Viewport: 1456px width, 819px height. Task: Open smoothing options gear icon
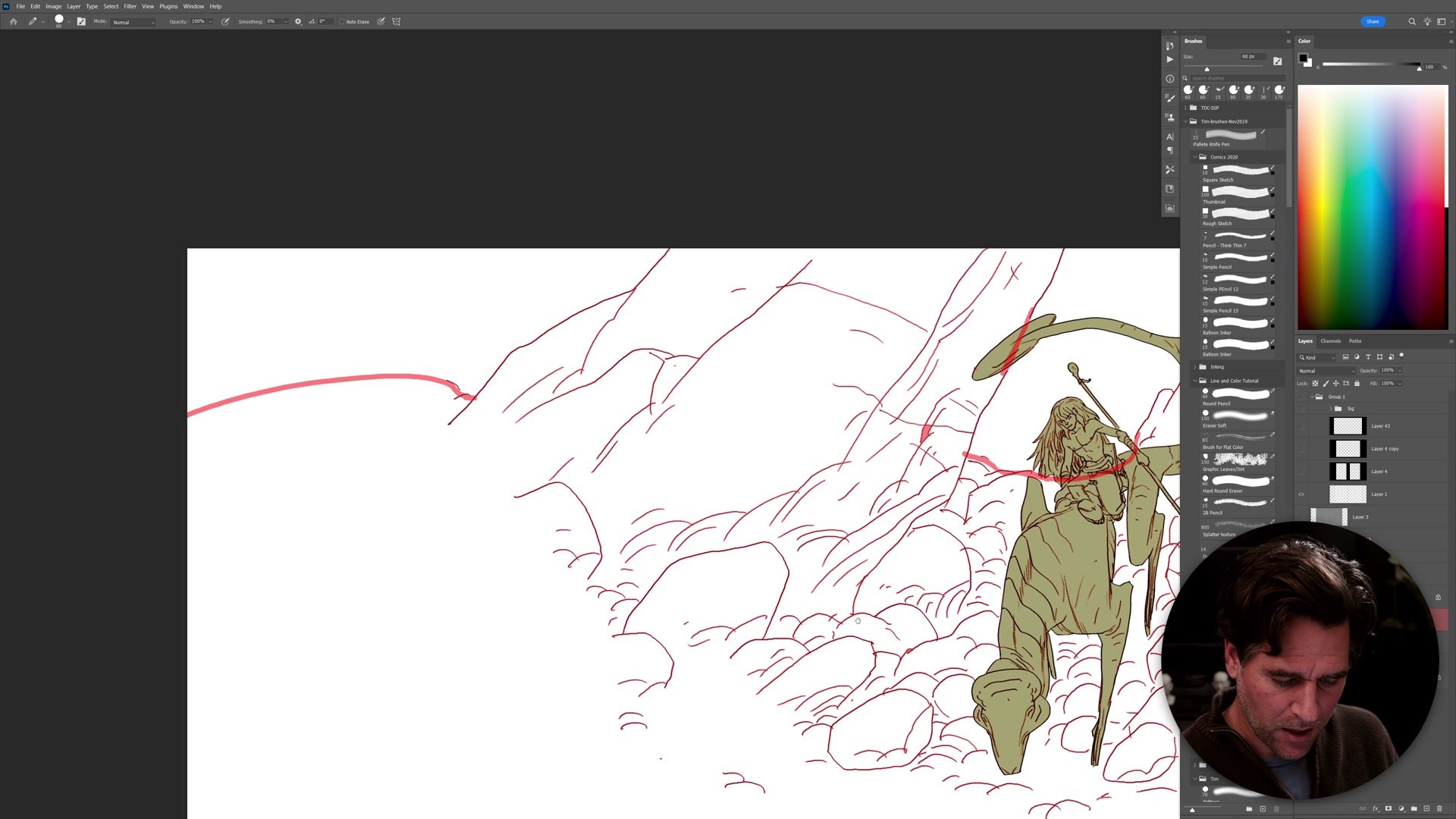(298, 22)
